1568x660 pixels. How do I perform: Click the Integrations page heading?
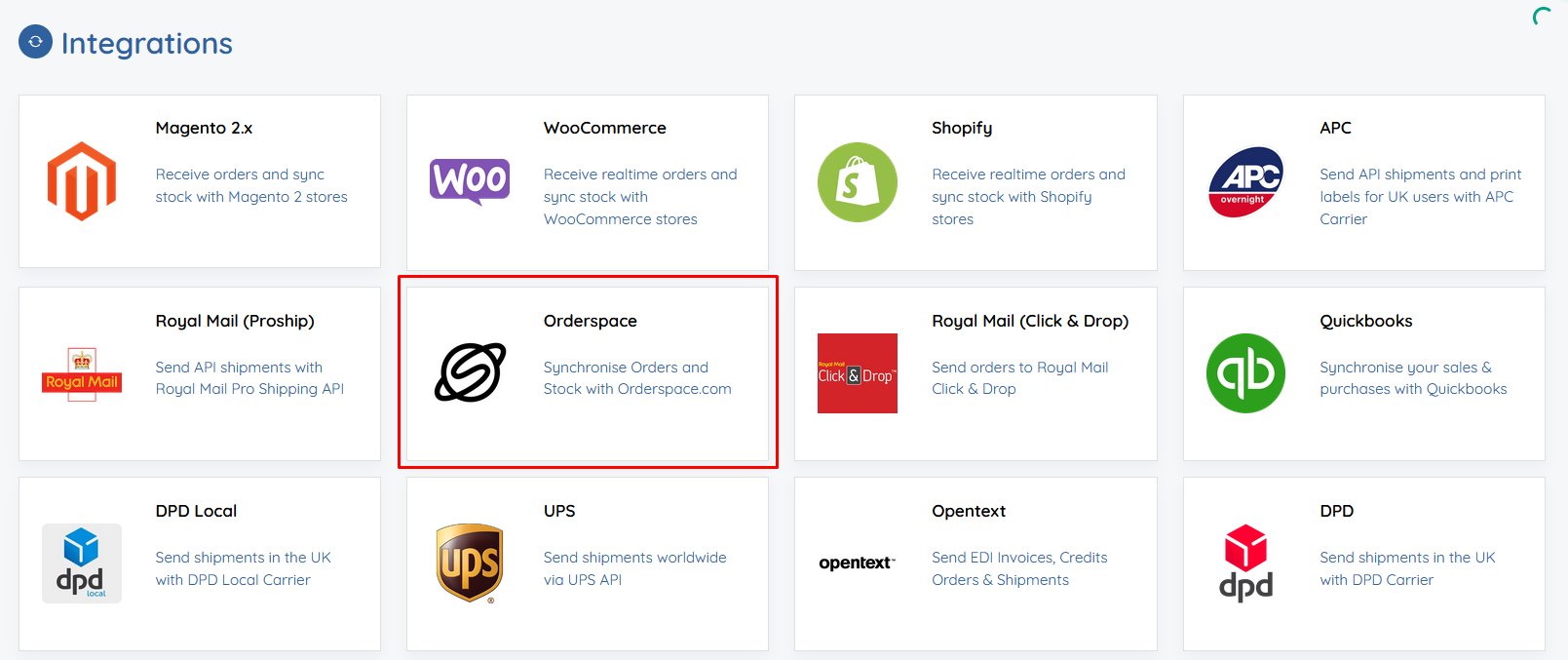tap(147, 43)
